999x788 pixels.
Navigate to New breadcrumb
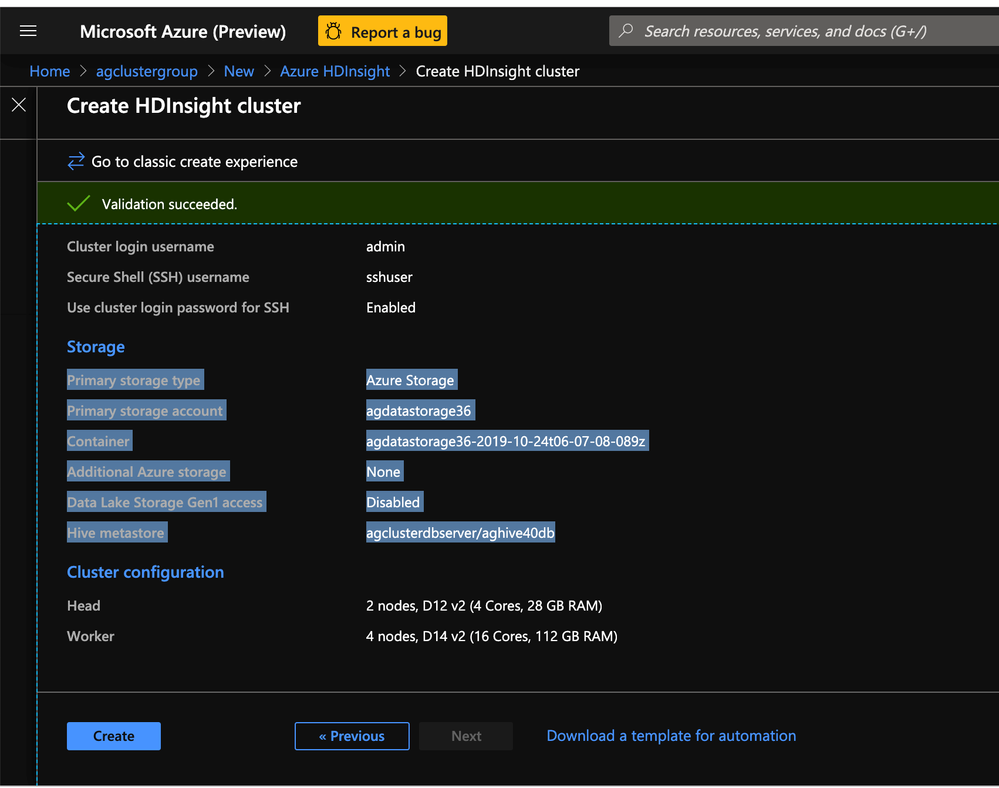coord(239,71)
